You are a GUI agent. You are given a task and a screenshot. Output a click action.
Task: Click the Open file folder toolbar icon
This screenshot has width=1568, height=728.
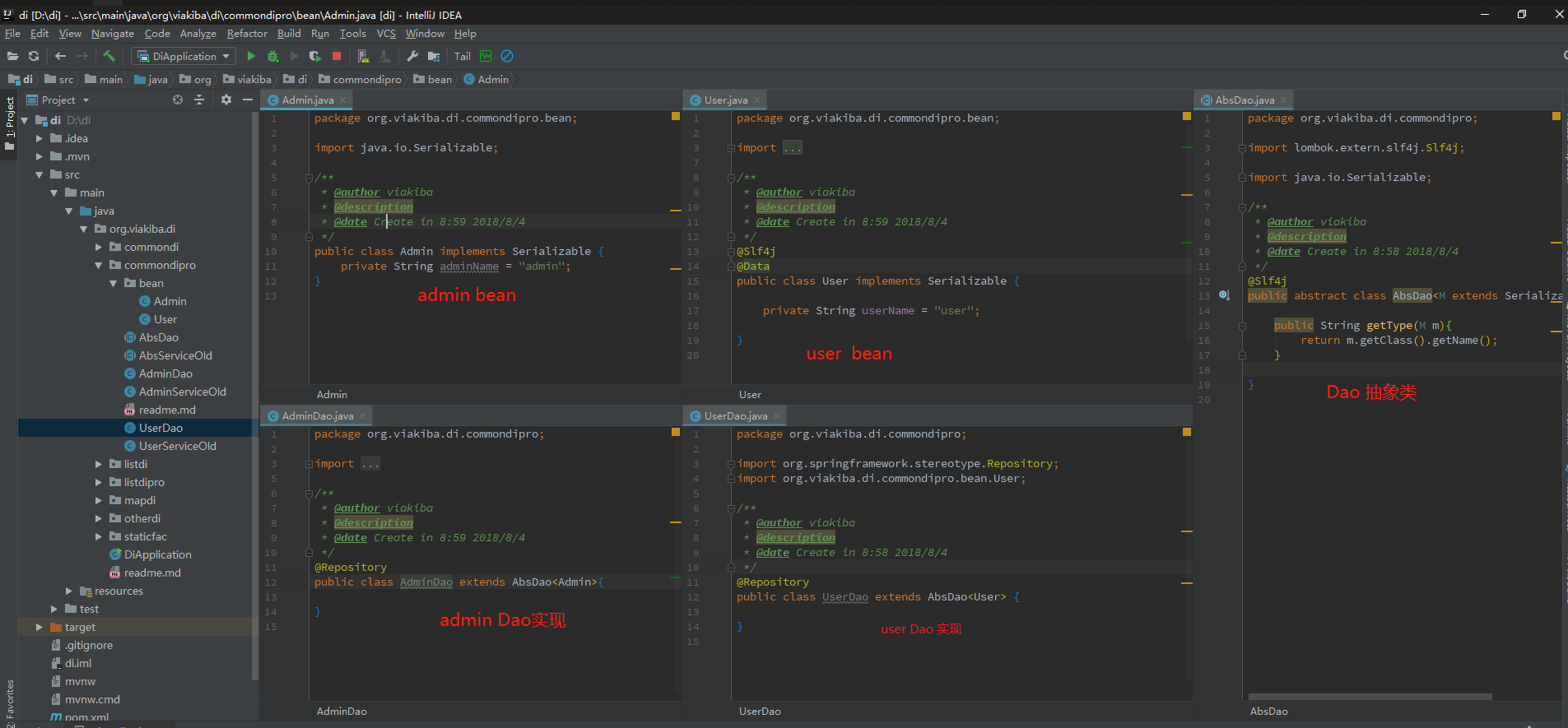(12, 56)
